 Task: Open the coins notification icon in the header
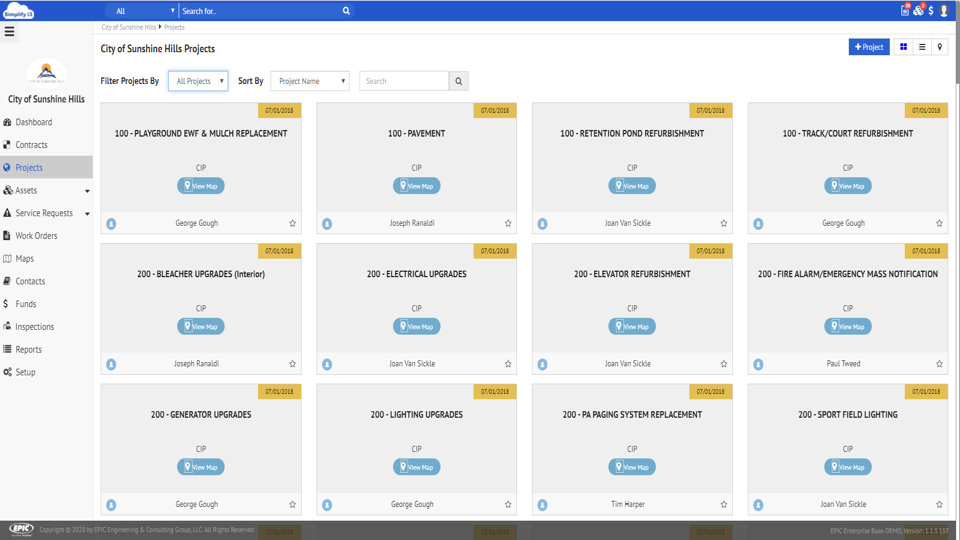point(918,10)
